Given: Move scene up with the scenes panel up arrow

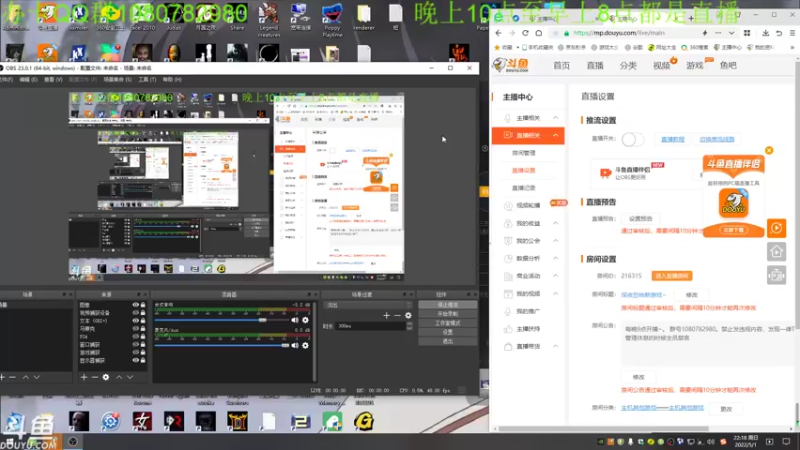Looking at the screenshot, I should [26, 377].
